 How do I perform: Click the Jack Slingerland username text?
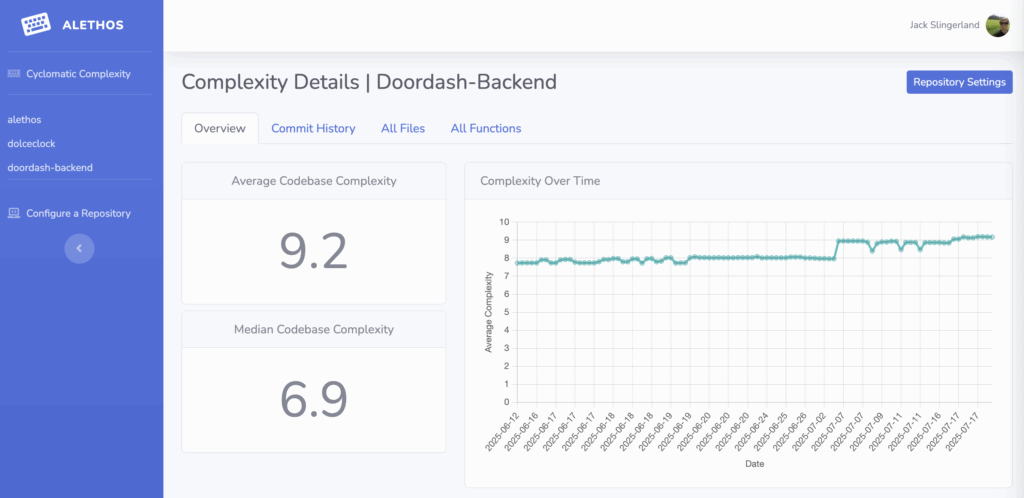[944, 25]
